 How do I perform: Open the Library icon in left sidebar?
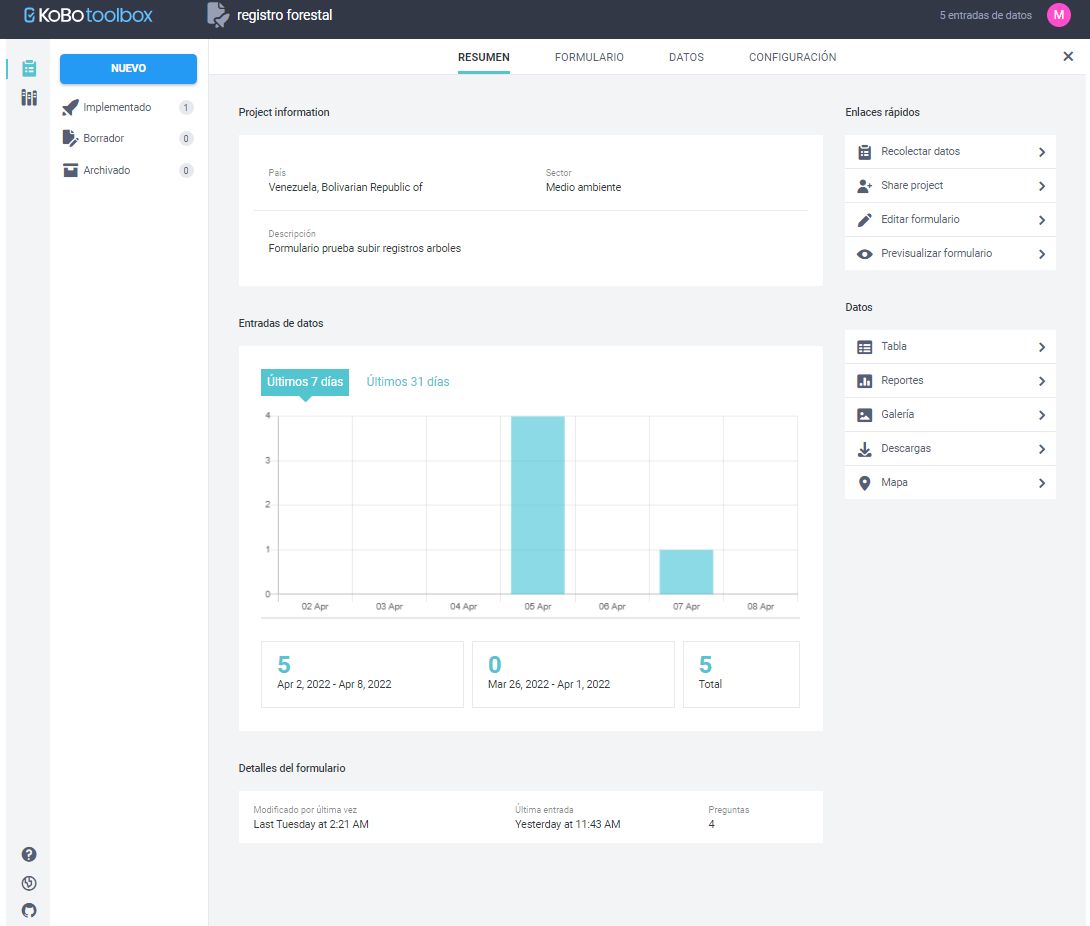(x=29, y=97)
